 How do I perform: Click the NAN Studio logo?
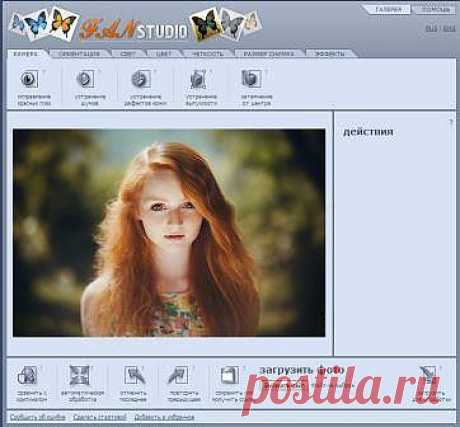tap(135, 24)
